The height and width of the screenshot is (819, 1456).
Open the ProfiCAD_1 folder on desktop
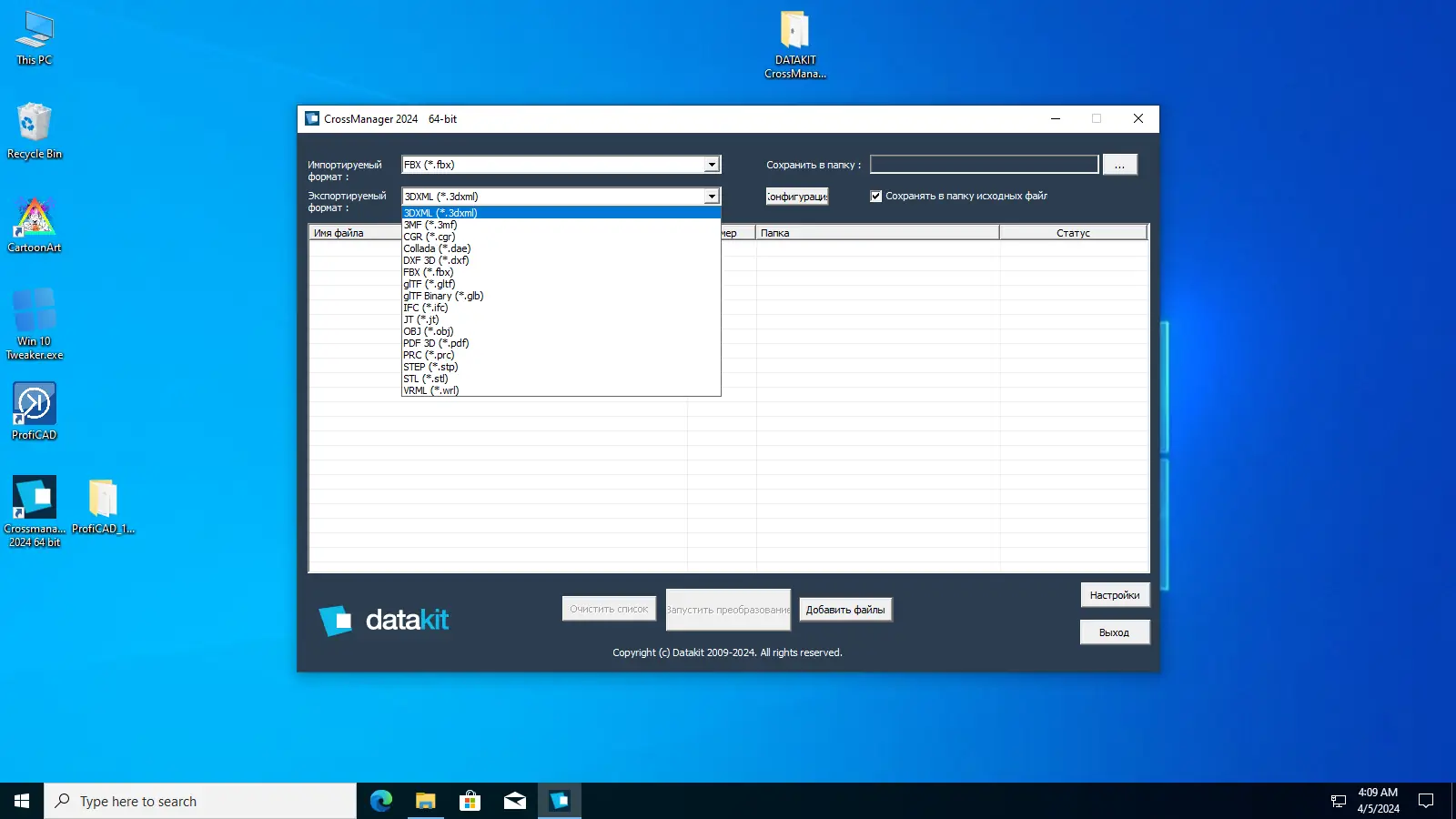tap(103, 506)
